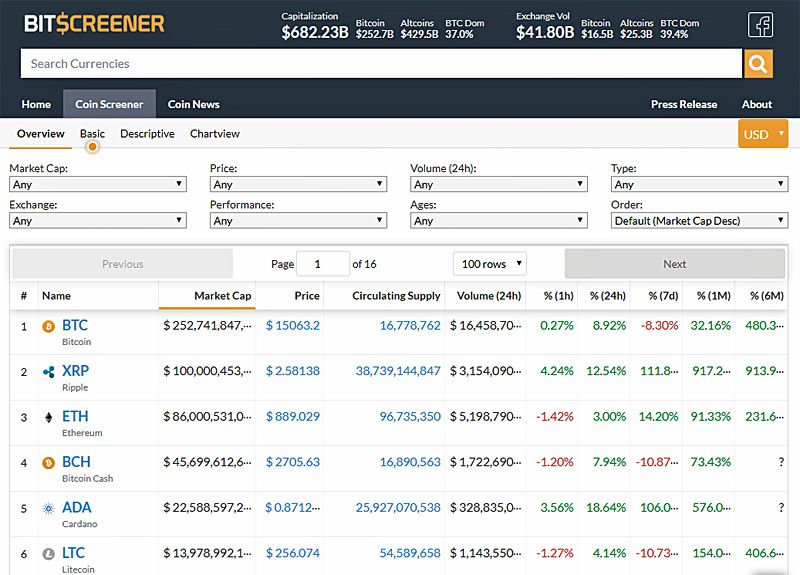Switch to the Chartview tab

[215, 134]
